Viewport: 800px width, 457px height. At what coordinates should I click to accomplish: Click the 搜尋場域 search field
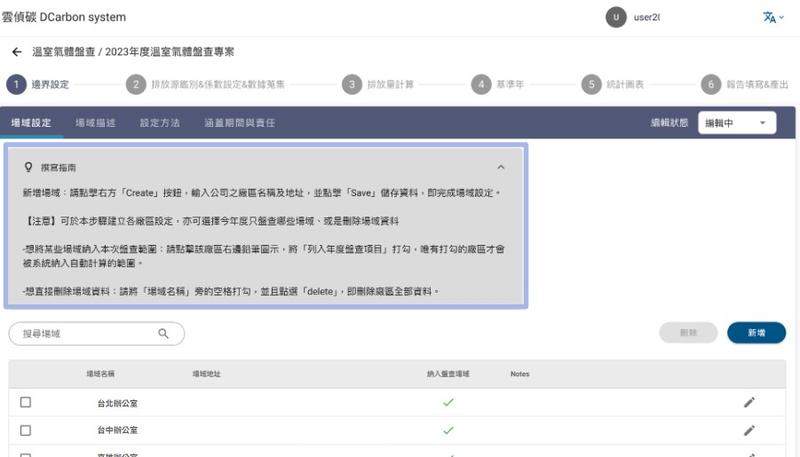point(85,334)
